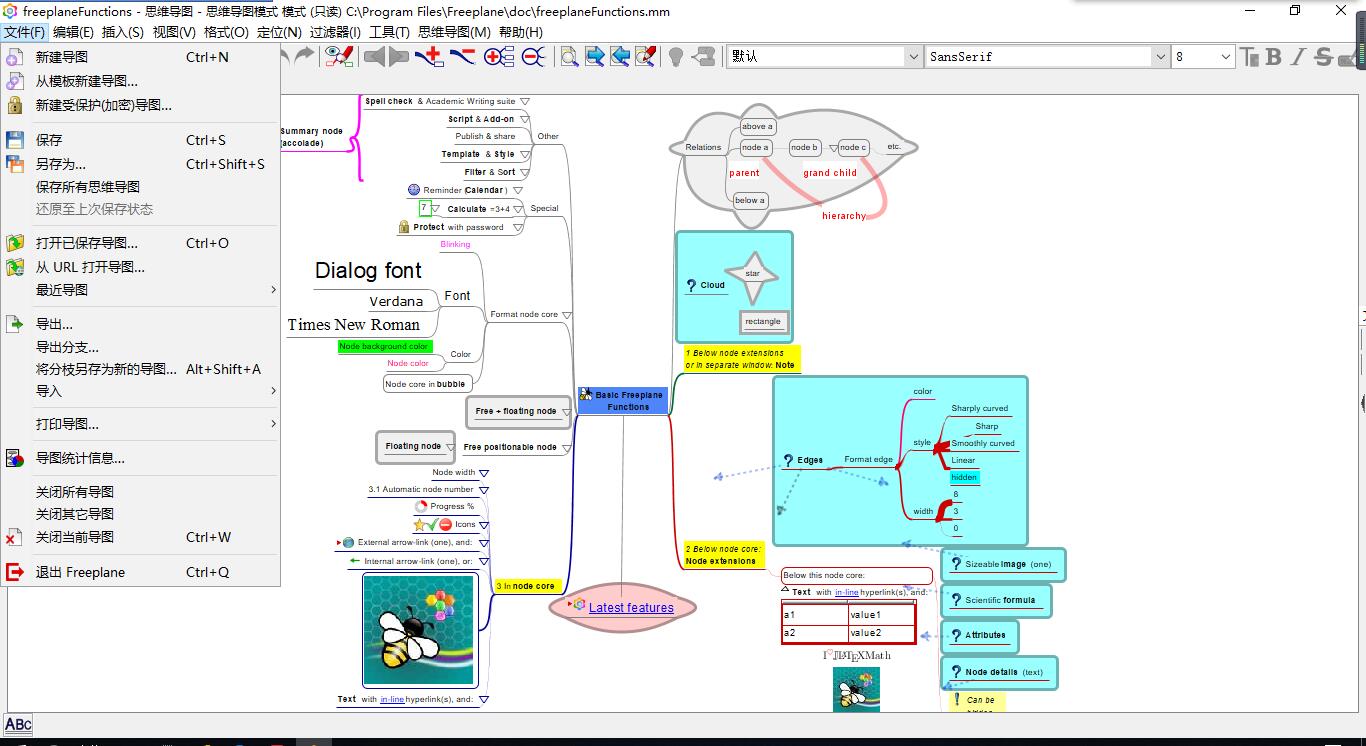The image size is (1366, 746).
Task: Toggle strikethrough formatting in the toolbar
Action: click(1323, 57)
